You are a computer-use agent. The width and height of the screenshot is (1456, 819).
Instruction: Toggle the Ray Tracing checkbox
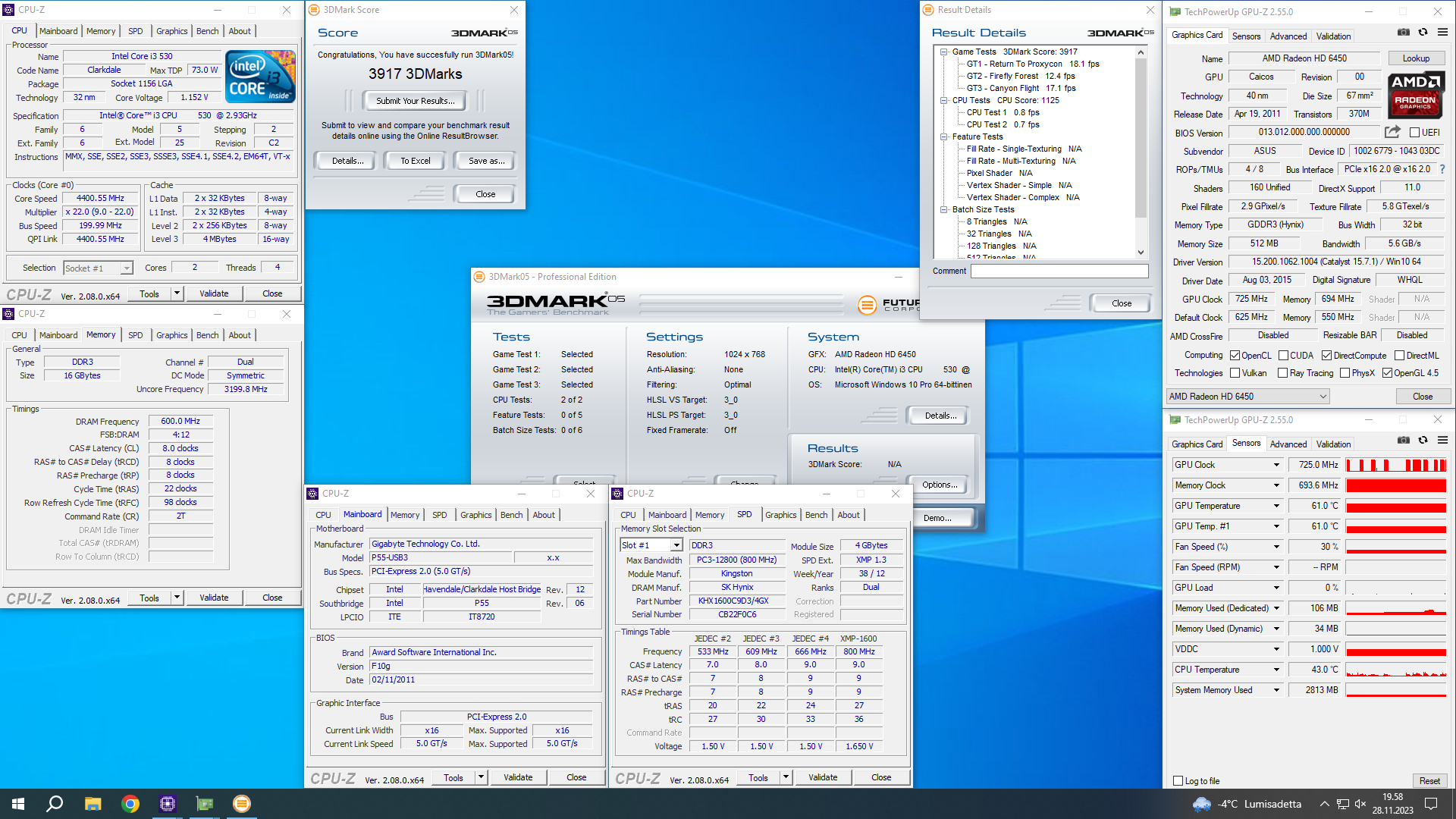(x=1282, y=373)
